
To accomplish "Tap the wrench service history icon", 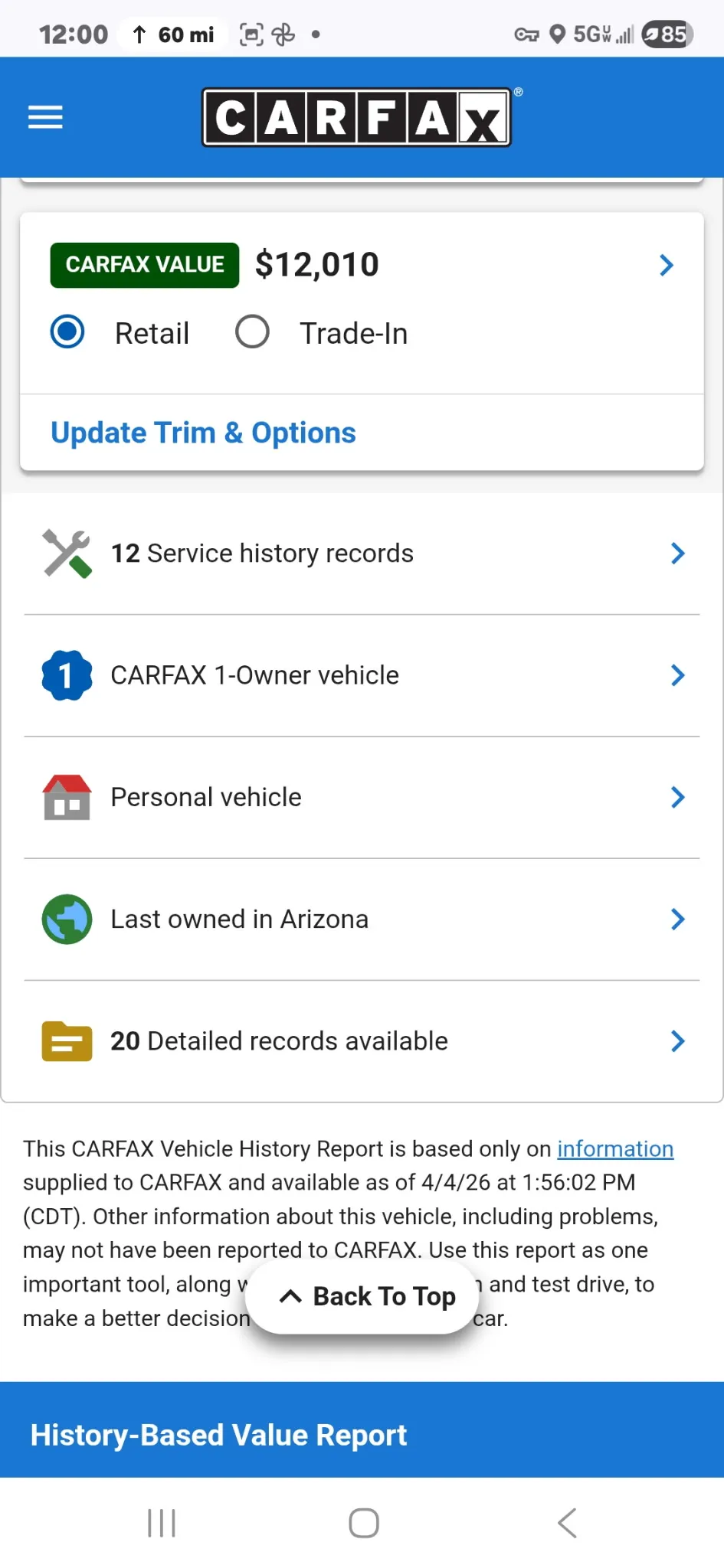I will pos(67,553).
